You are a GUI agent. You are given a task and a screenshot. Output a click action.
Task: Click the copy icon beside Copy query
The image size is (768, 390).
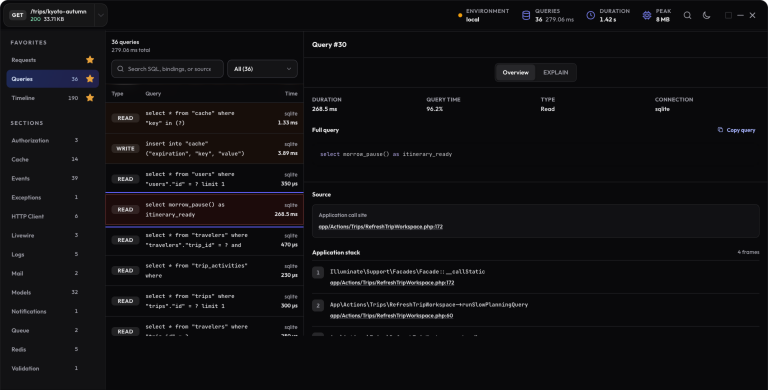pos(720,130)
